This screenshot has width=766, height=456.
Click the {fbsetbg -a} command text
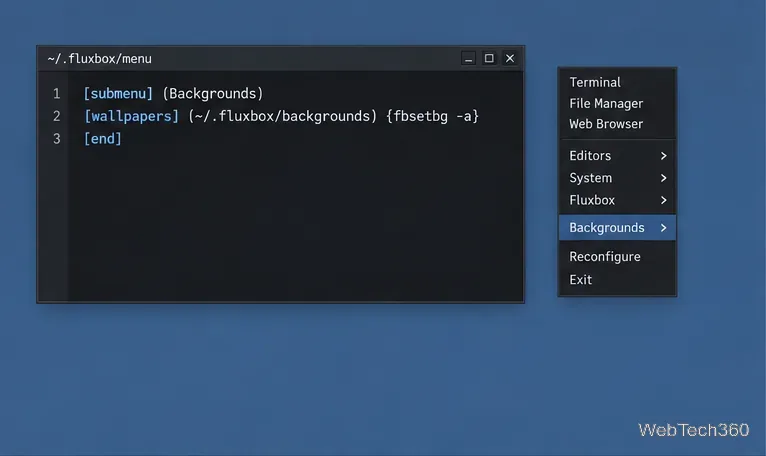(432, 116)
